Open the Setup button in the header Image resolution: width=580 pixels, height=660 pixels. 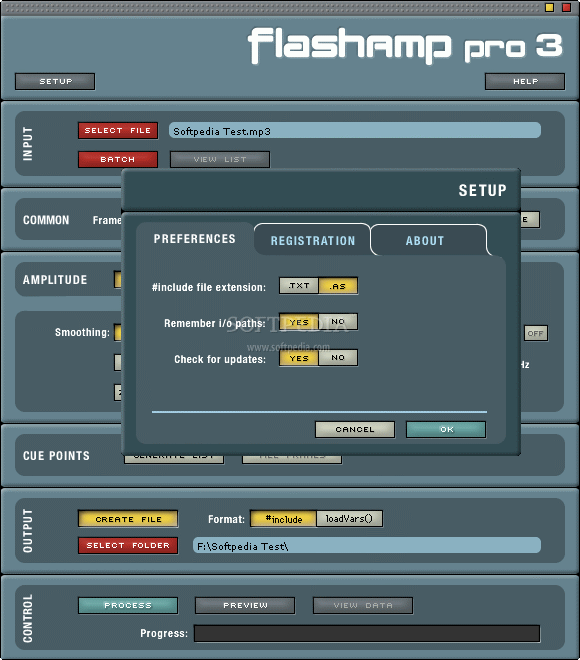55,81
